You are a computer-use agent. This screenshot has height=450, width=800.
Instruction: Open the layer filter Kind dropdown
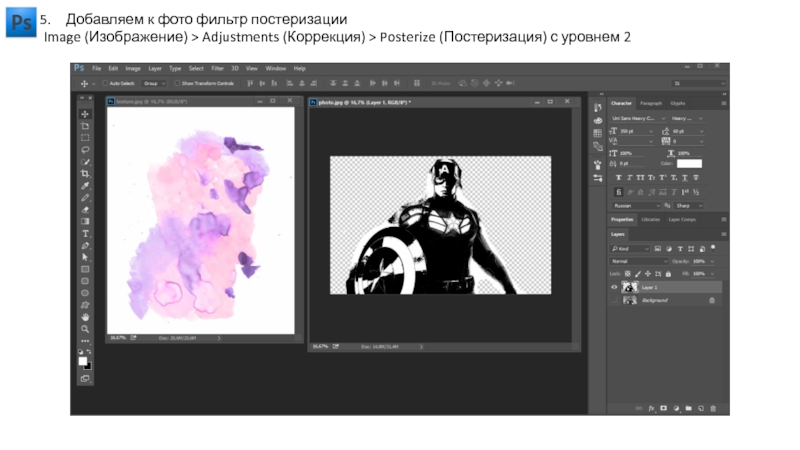tap(630, 248)
